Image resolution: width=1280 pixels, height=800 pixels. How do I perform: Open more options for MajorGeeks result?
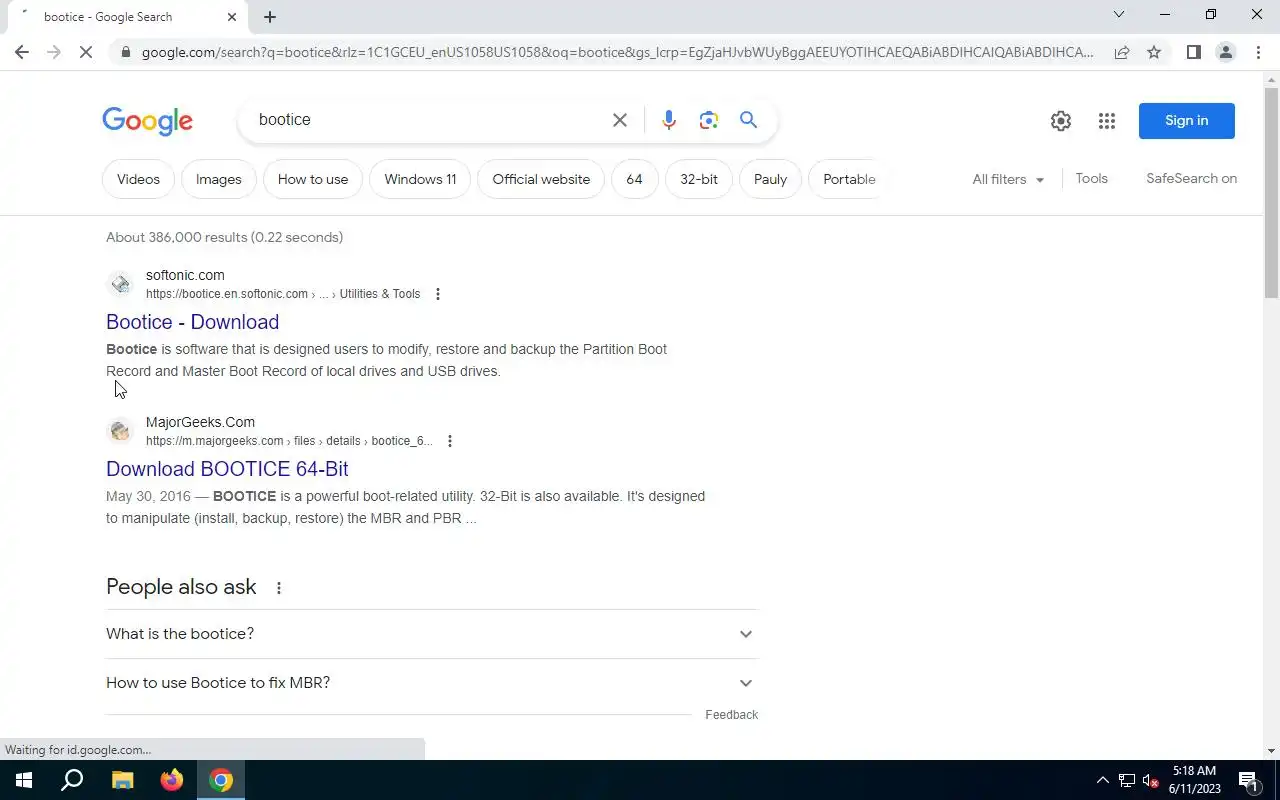pos(449,441)
